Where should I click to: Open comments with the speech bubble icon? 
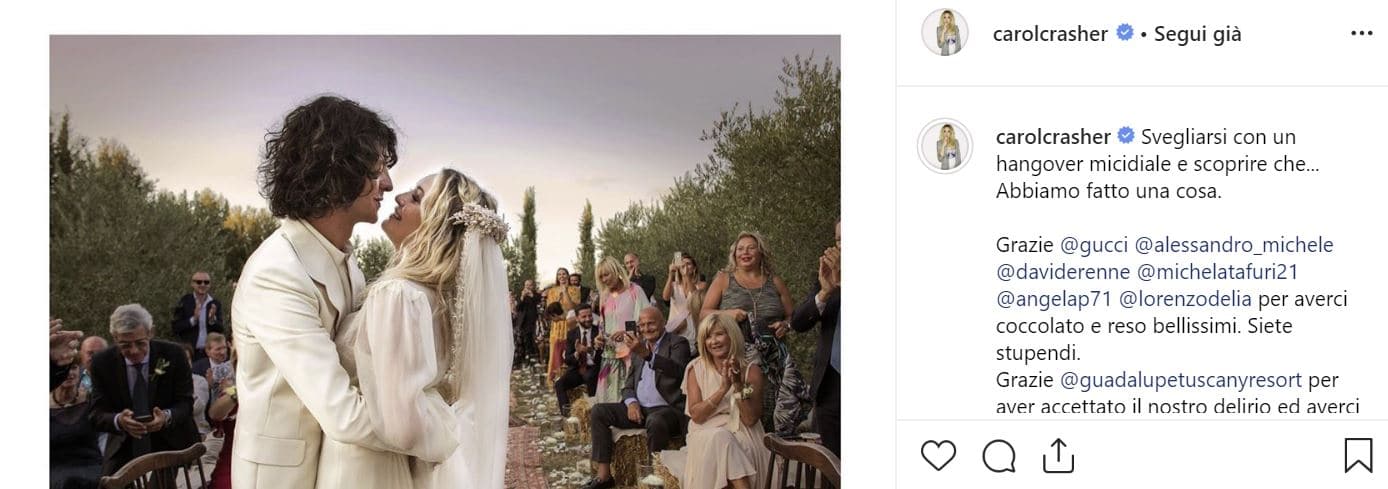coord(998,455)
